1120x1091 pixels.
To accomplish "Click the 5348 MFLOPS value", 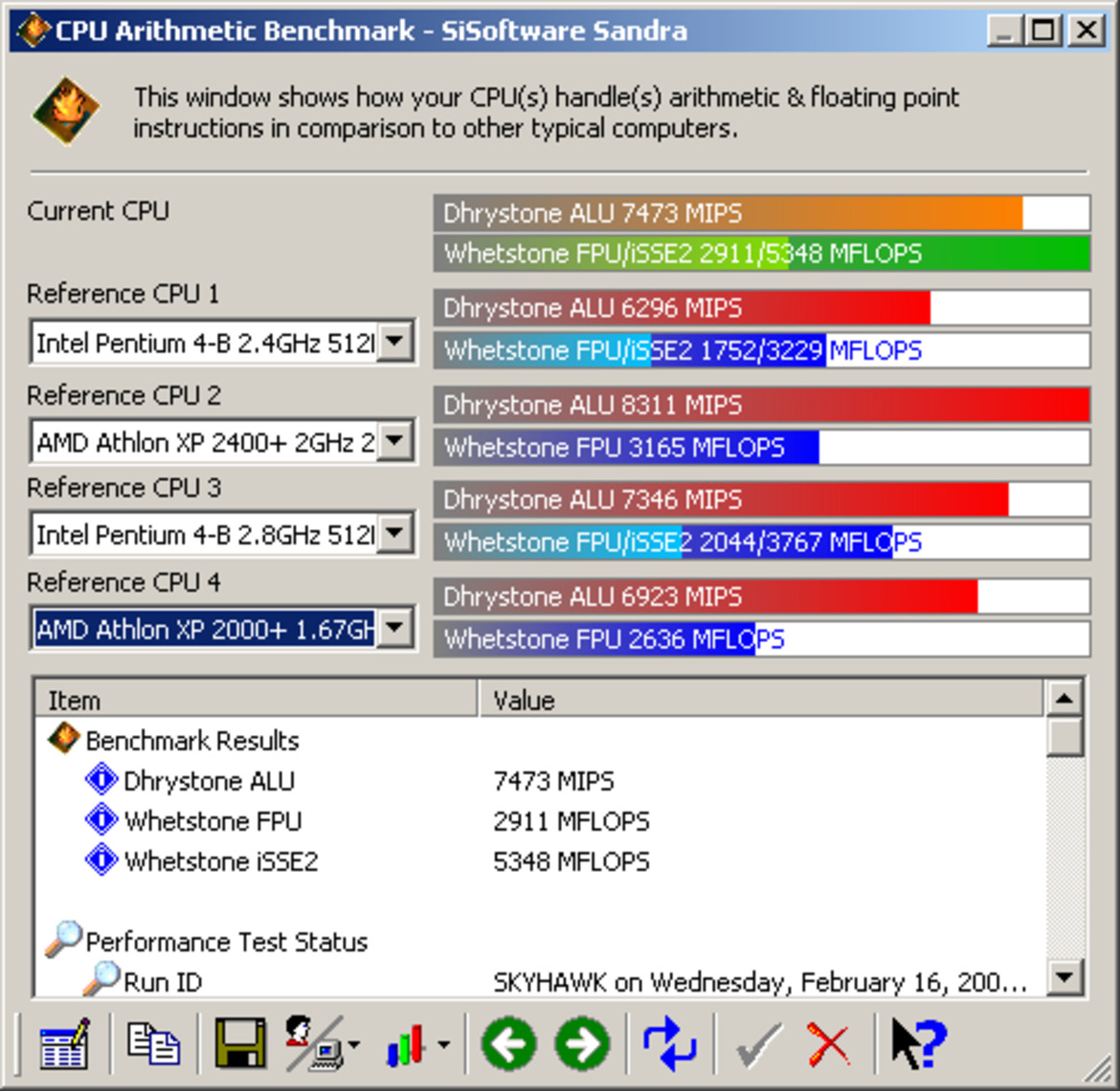I will pyautogui.click(x=571, y=860).
